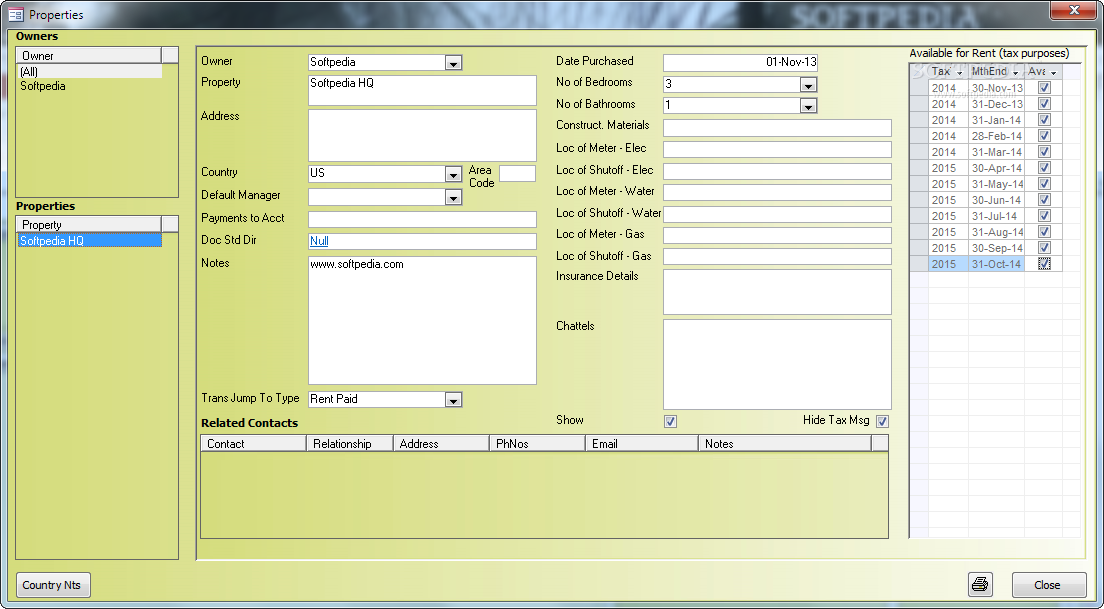Click the Related Contacts Address column header
1104x609 pixels.
(441, 444)
